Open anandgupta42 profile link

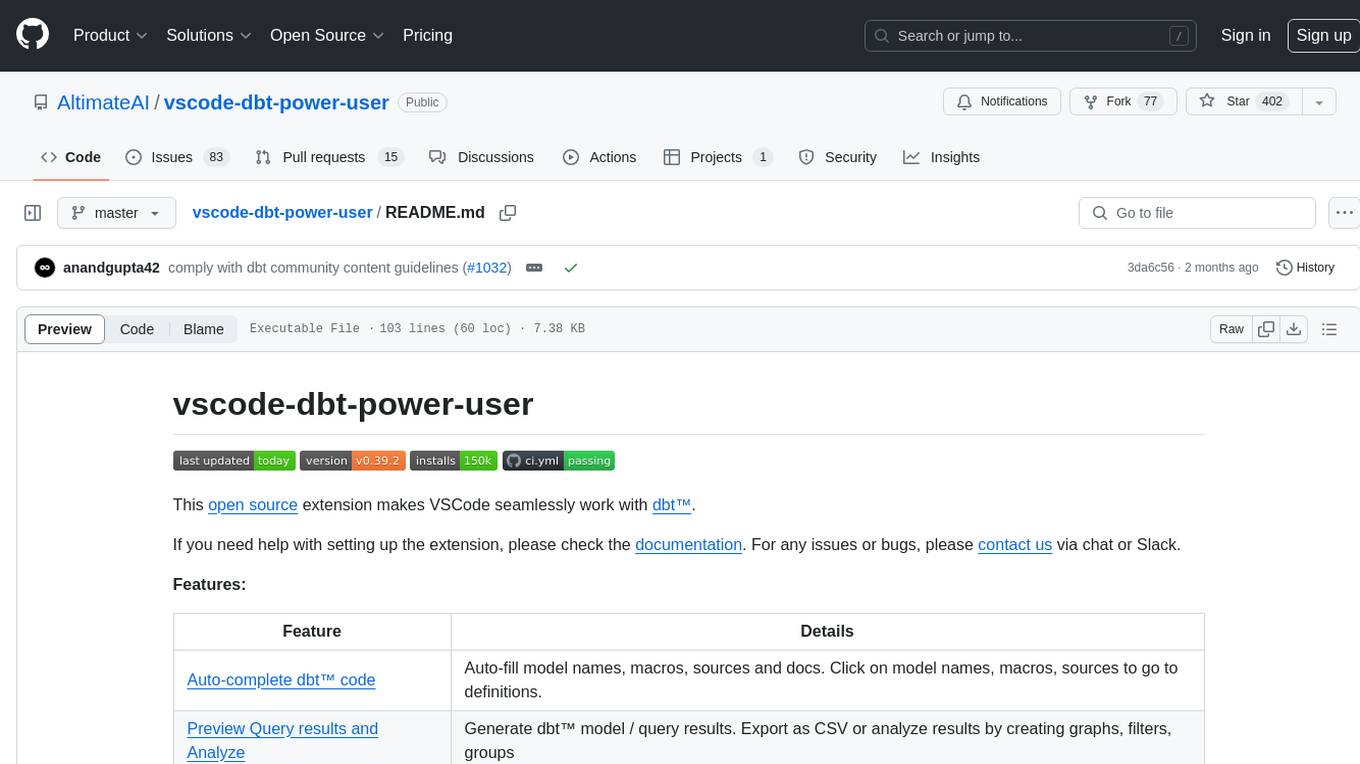(111, 268)
